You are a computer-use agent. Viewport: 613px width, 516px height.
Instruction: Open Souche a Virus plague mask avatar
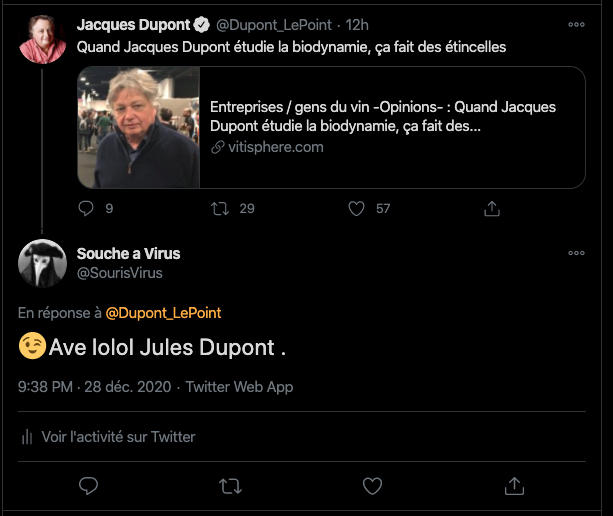click(x=43, y=263)
